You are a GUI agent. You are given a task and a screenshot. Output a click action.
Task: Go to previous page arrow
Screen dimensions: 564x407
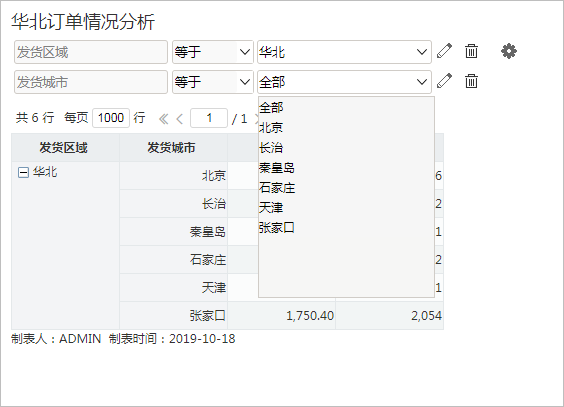click(x=180, y=118)
